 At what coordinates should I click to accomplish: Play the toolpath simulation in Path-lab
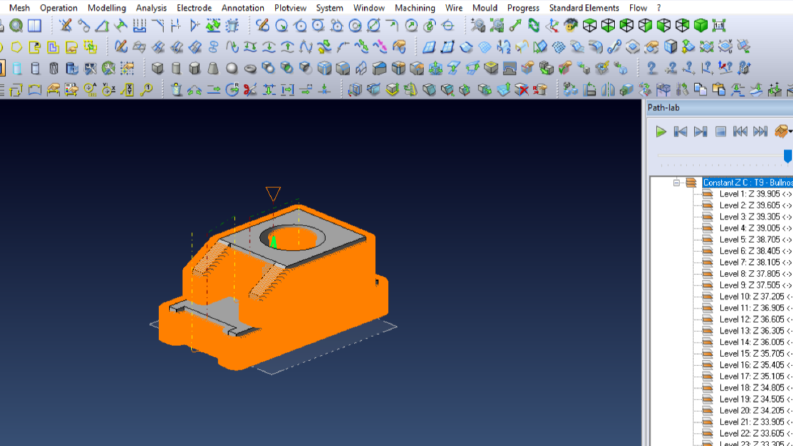pyautogui.click(x=660, y=131)
